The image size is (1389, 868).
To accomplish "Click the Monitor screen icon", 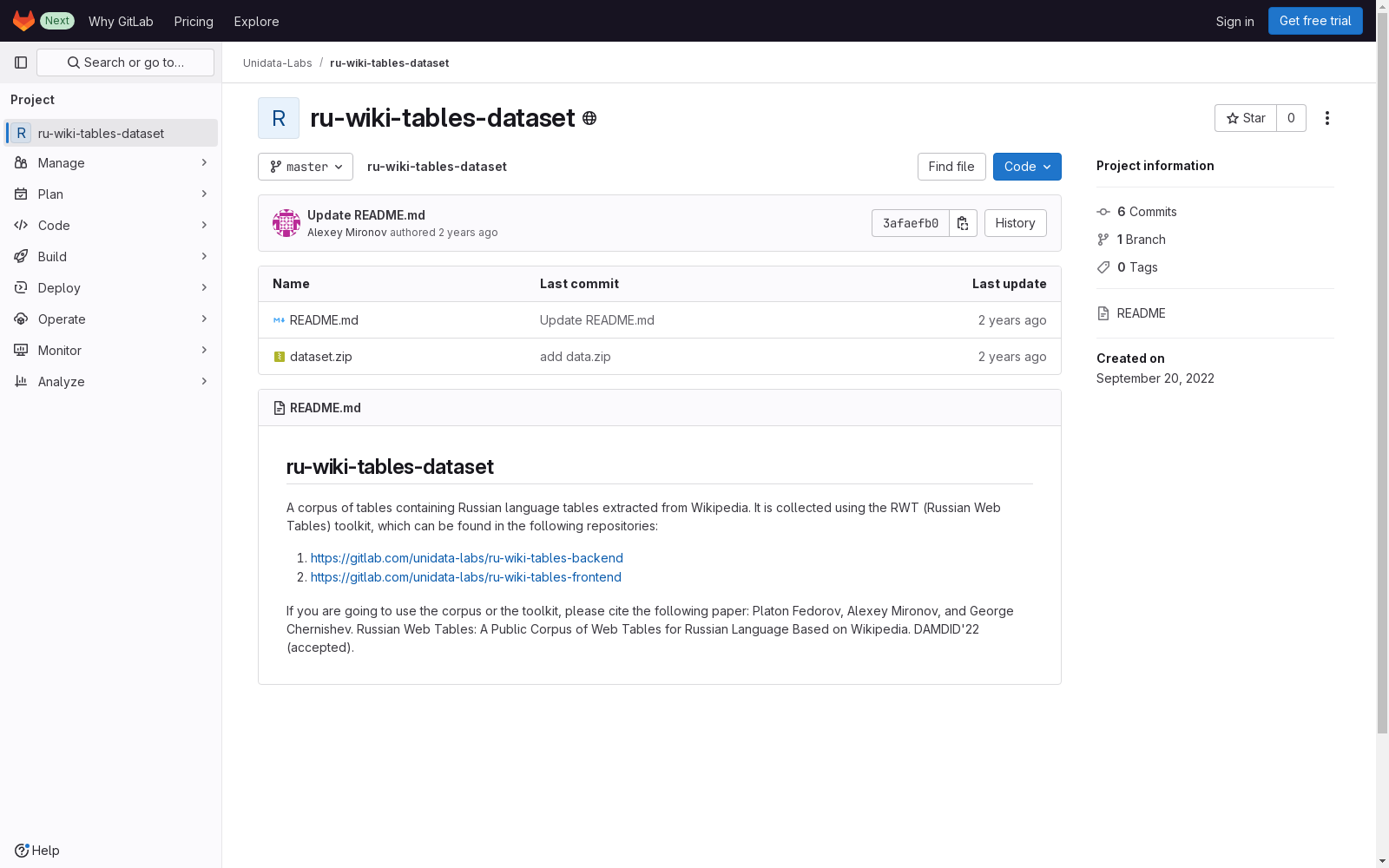I will pos(21,351).
